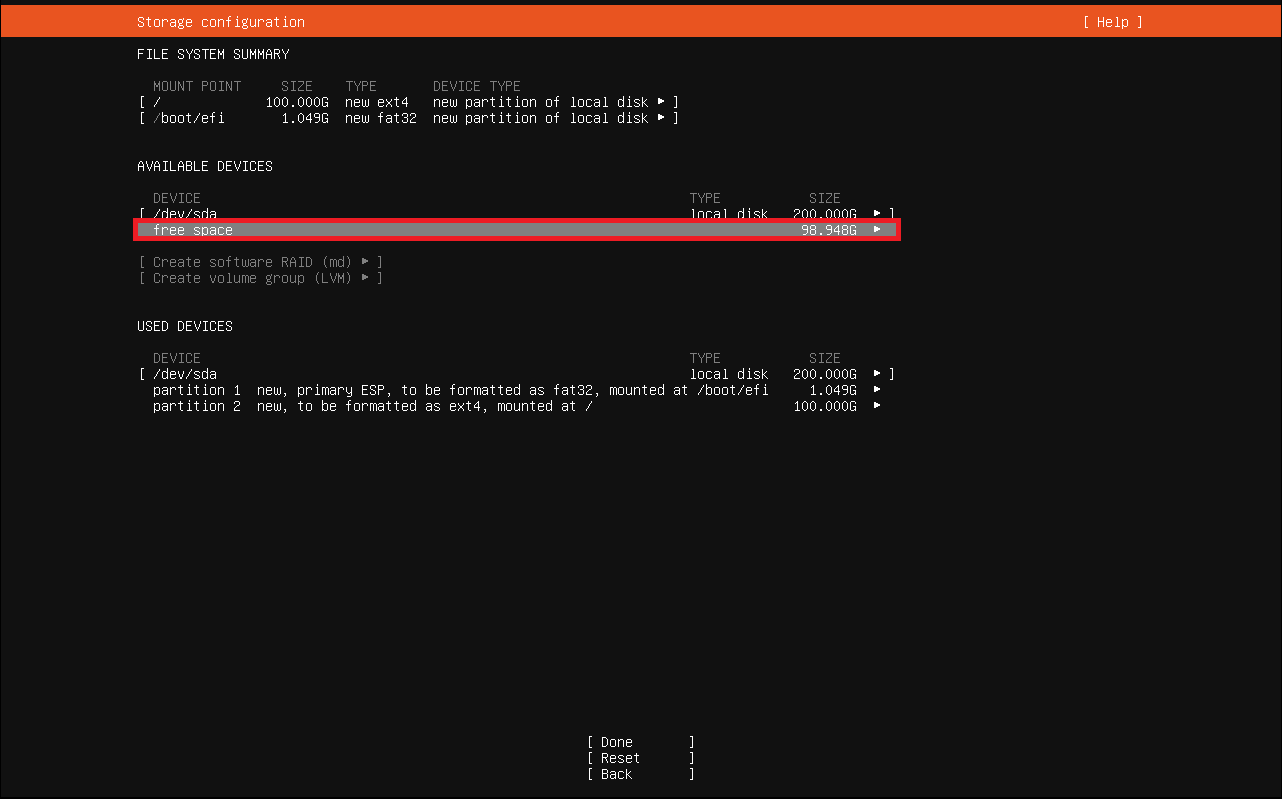The width and height of the screenshot is (1282, 799).
Task: Click the "MOUNT POINT" column header
Action: (x=197, y=86)
